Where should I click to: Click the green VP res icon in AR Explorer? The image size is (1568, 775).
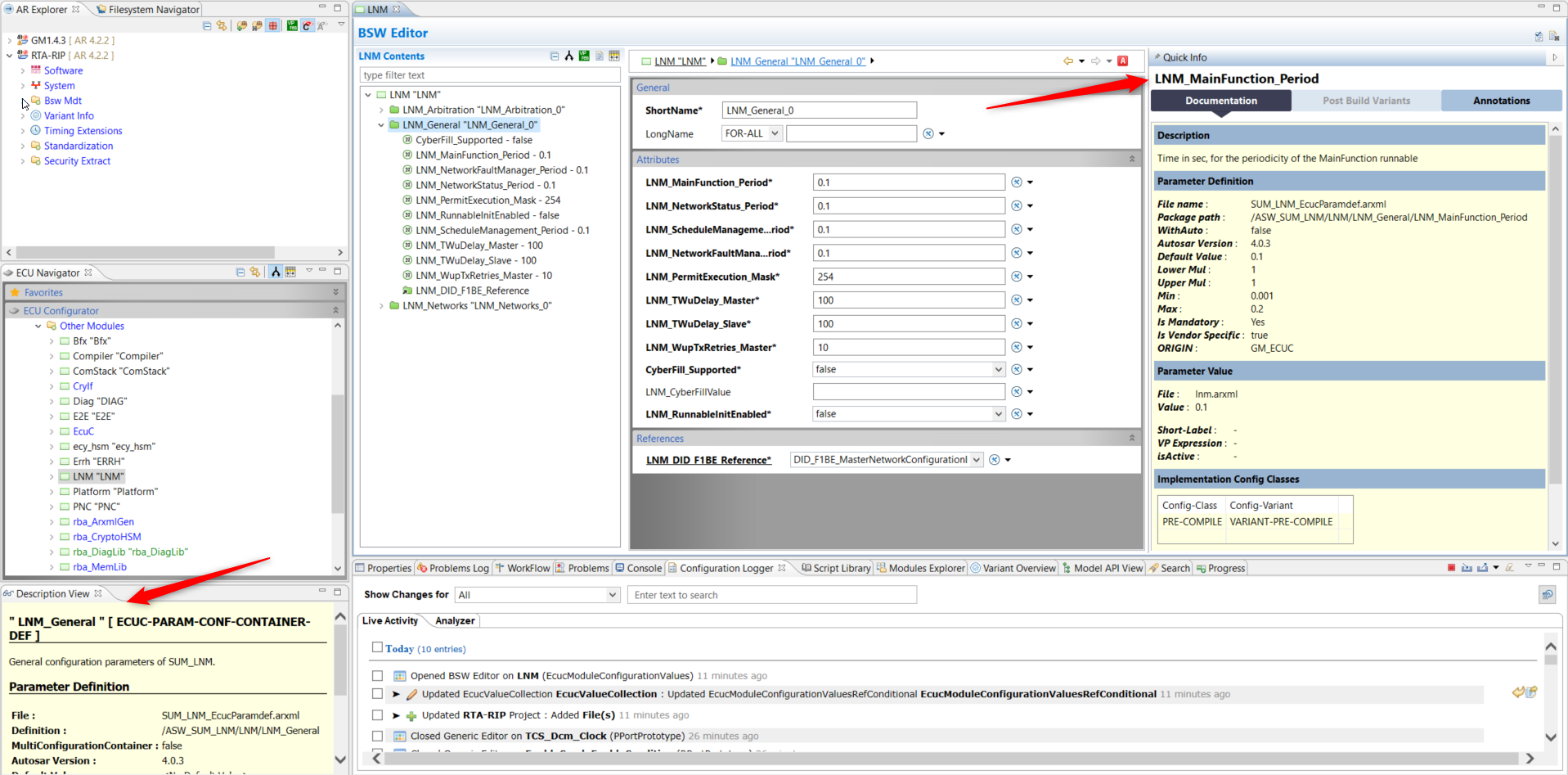click(x=292, y=25)
